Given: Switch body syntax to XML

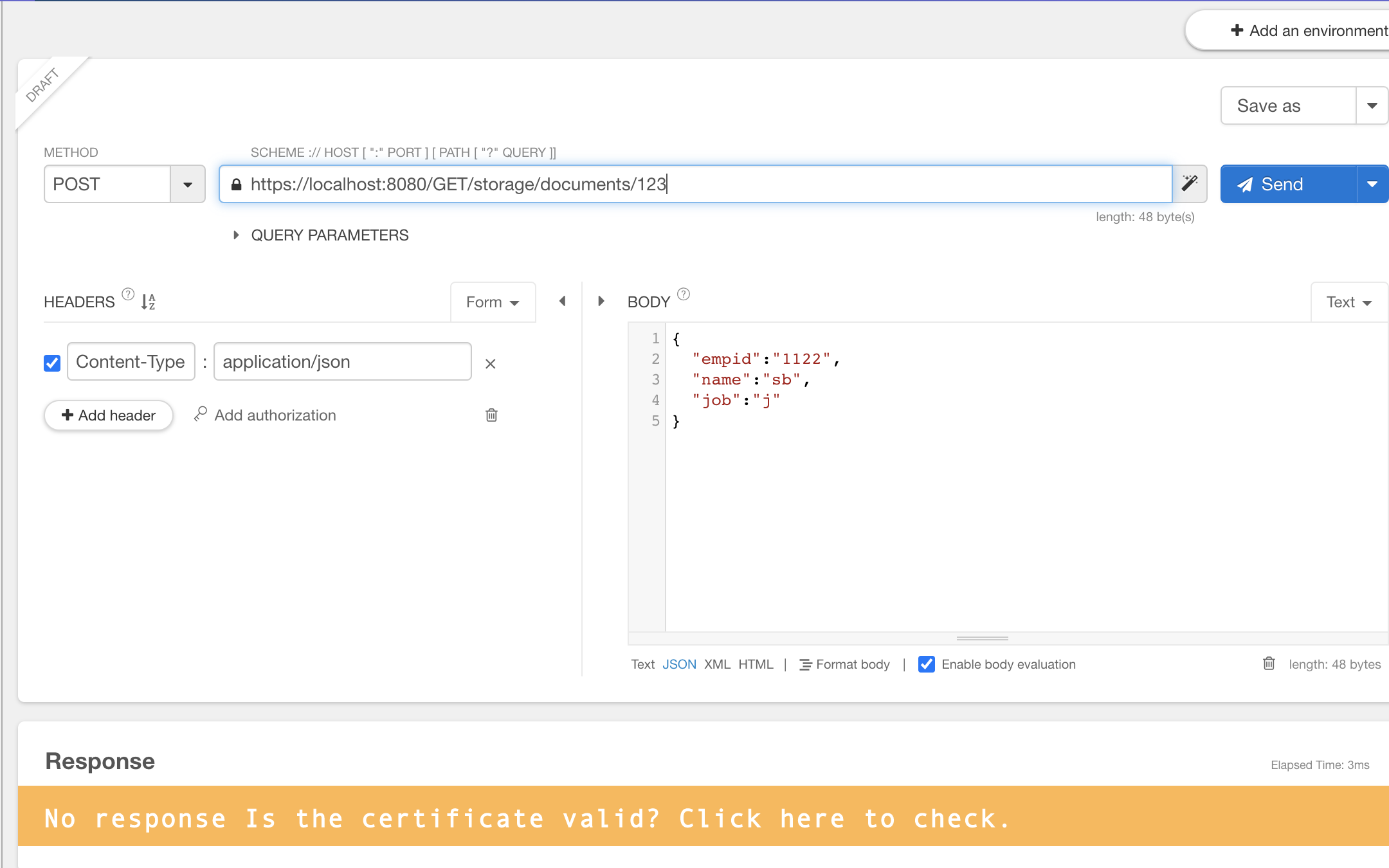Looking at the screenshot, I should point(717,664).
